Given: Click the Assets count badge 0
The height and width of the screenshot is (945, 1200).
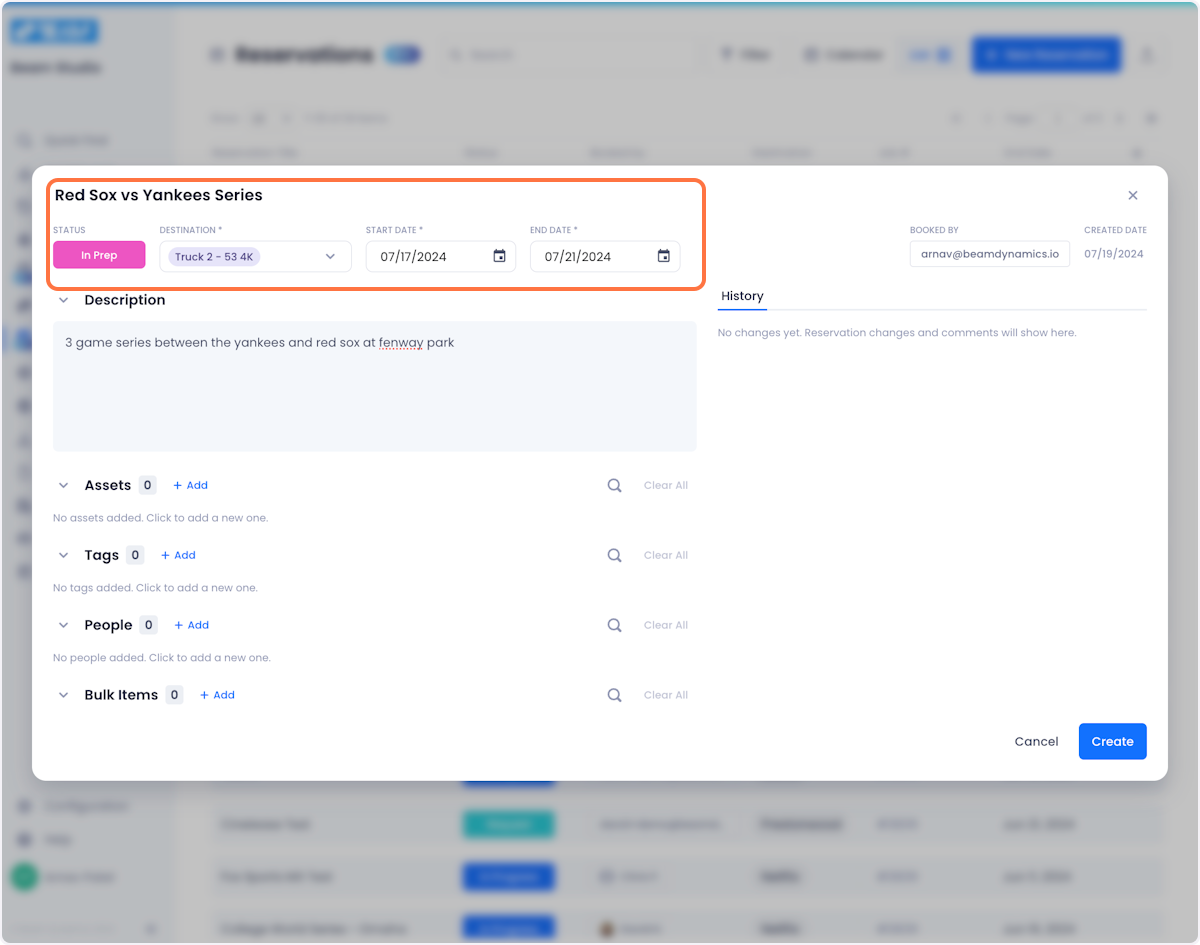Looking at the screenshot, I should click(147, 485).
